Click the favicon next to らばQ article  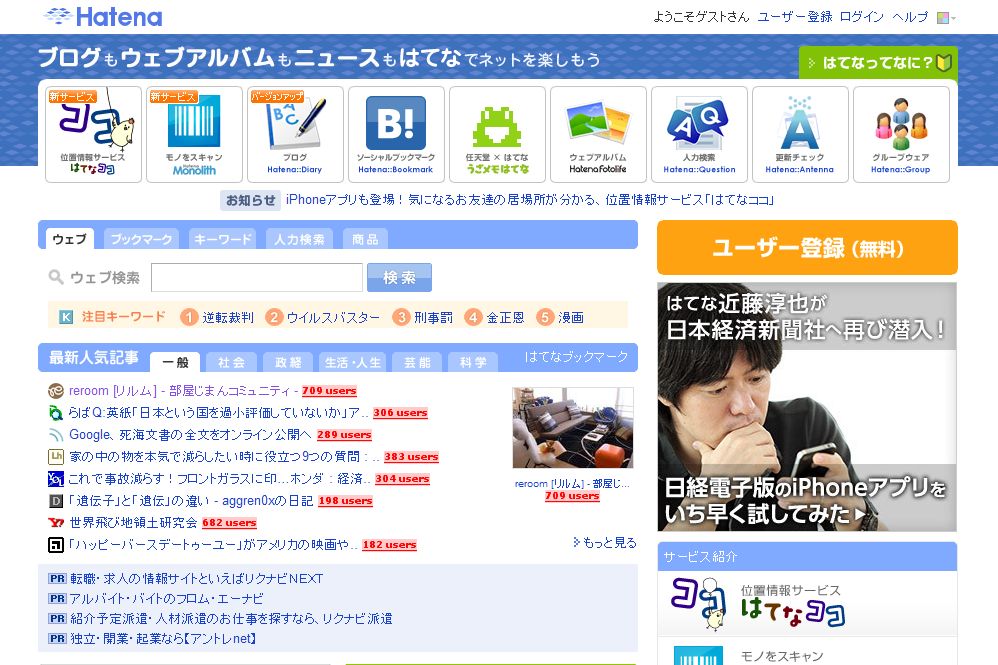point(56,413)
